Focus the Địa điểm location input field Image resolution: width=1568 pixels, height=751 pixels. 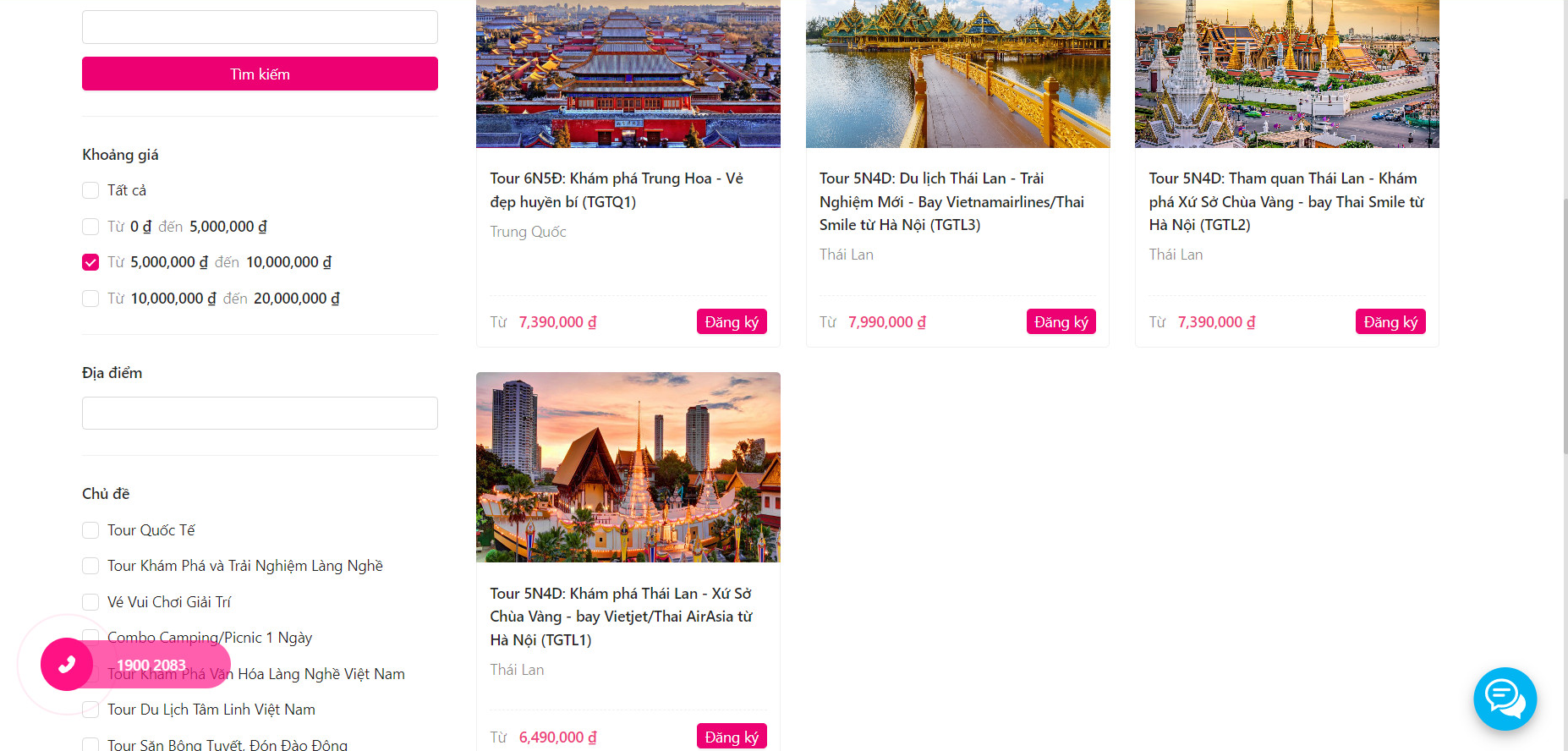pyautogui.click(x=260, y=413)
